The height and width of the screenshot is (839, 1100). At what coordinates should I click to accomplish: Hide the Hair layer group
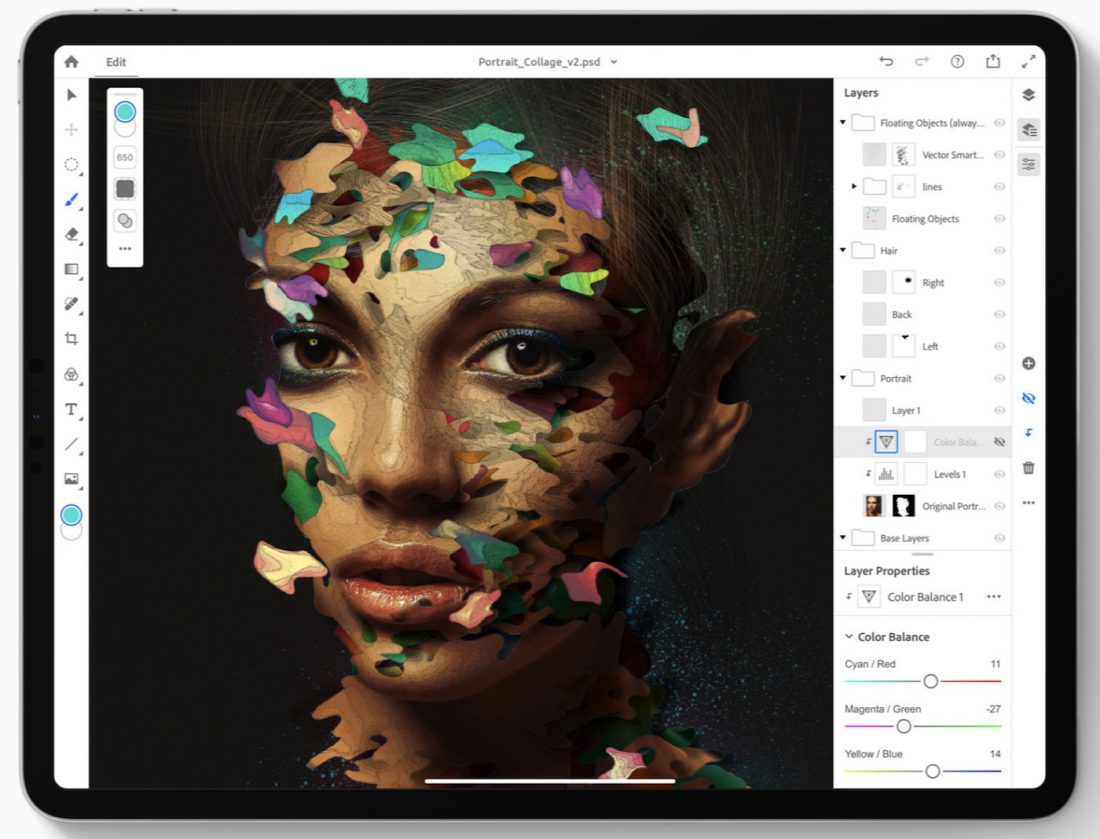tap(999, 250)
